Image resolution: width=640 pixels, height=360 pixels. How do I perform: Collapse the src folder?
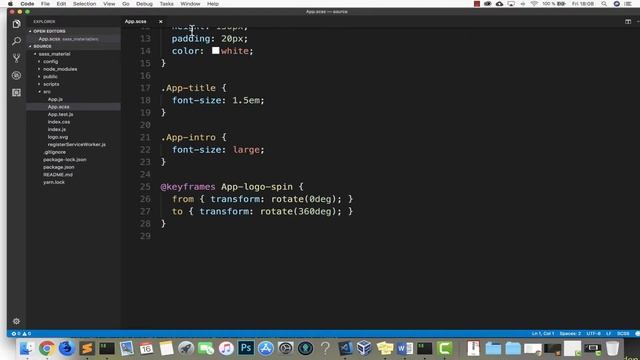click(47, 92)
